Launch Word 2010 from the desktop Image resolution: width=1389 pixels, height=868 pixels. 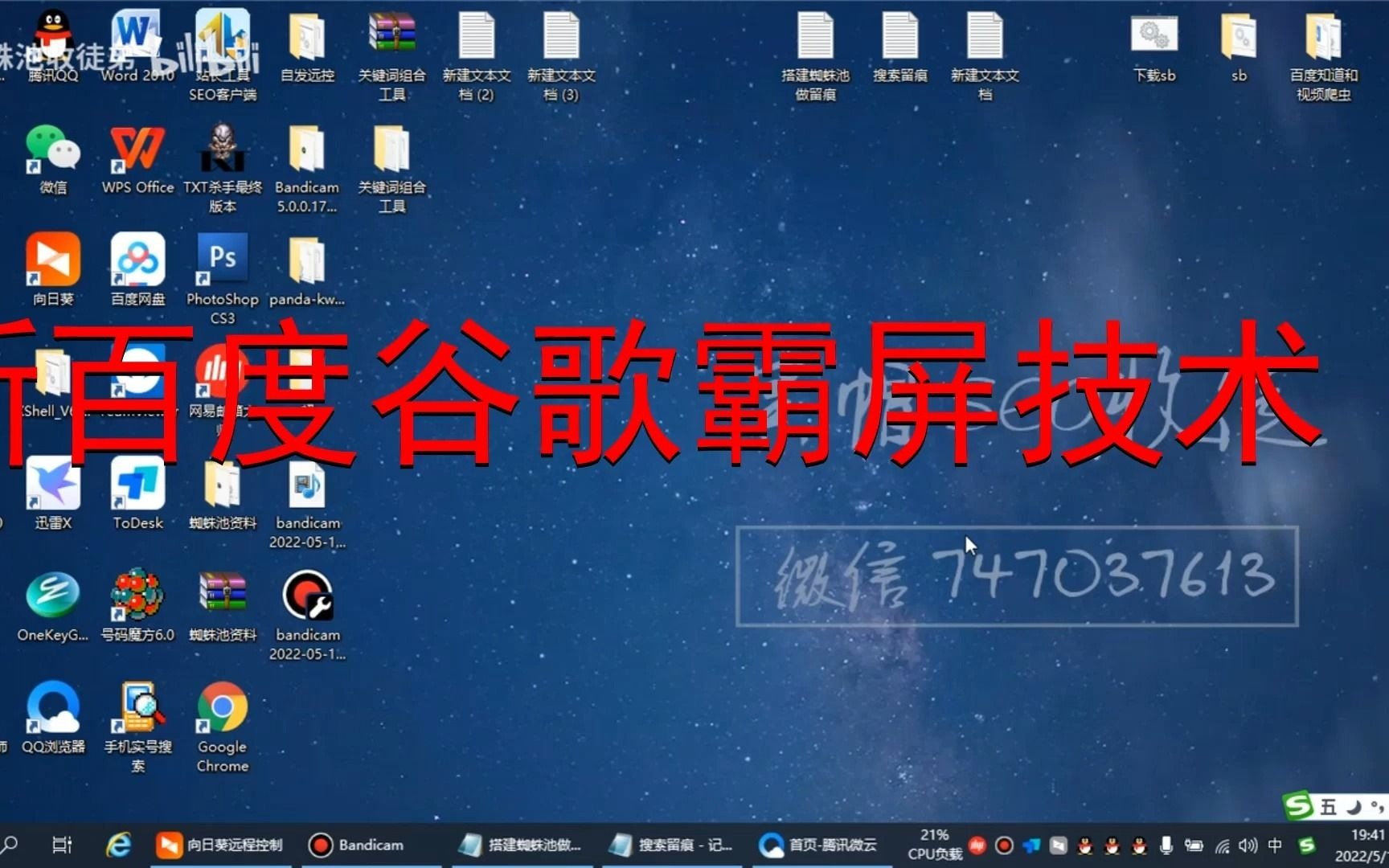137,46
